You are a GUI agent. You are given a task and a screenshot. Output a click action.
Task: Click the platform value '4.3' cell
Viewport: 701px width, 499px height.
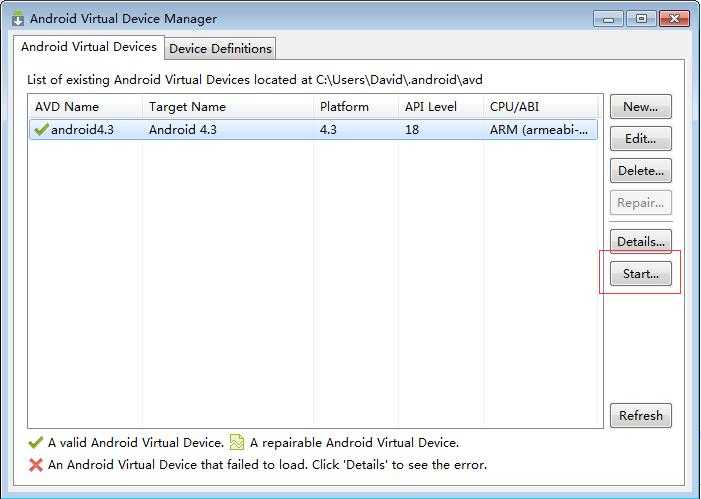[328, 130]
